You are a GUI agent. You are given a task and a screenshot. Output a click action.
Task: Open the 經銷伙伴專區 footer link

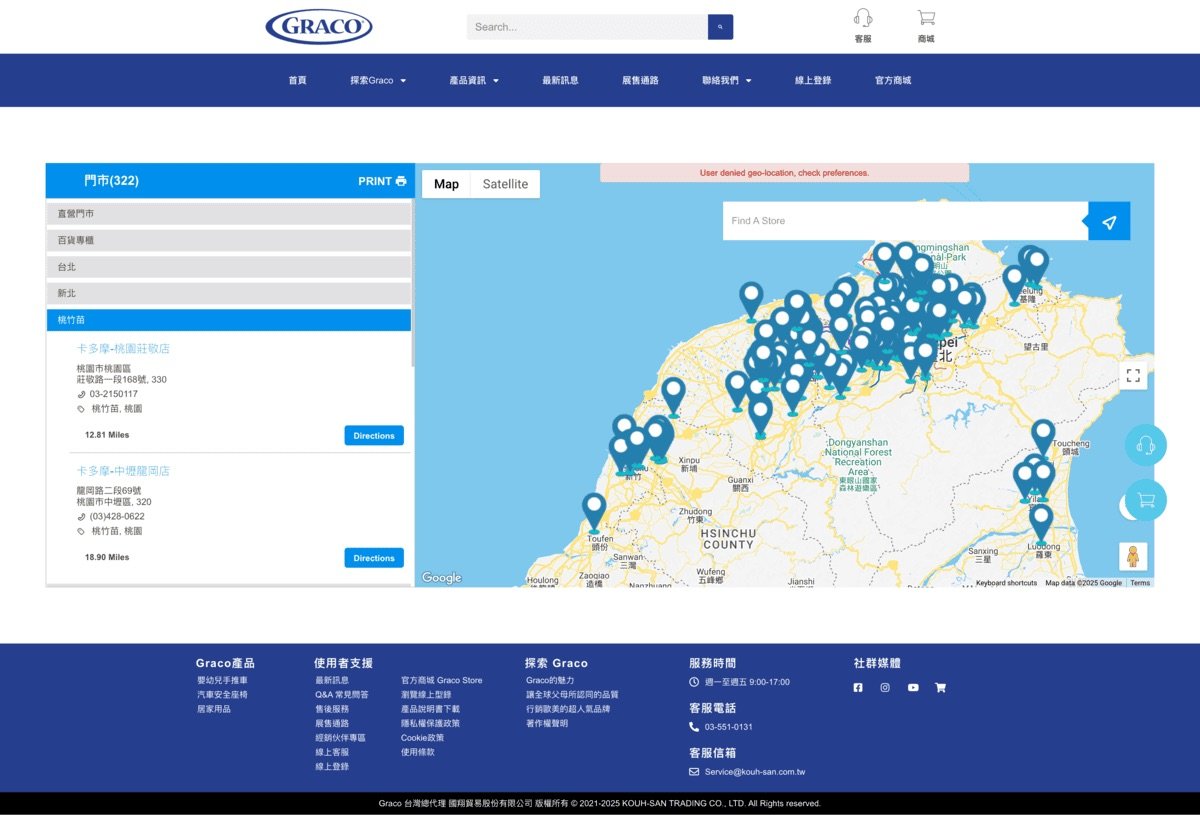(x=340, y=737)
